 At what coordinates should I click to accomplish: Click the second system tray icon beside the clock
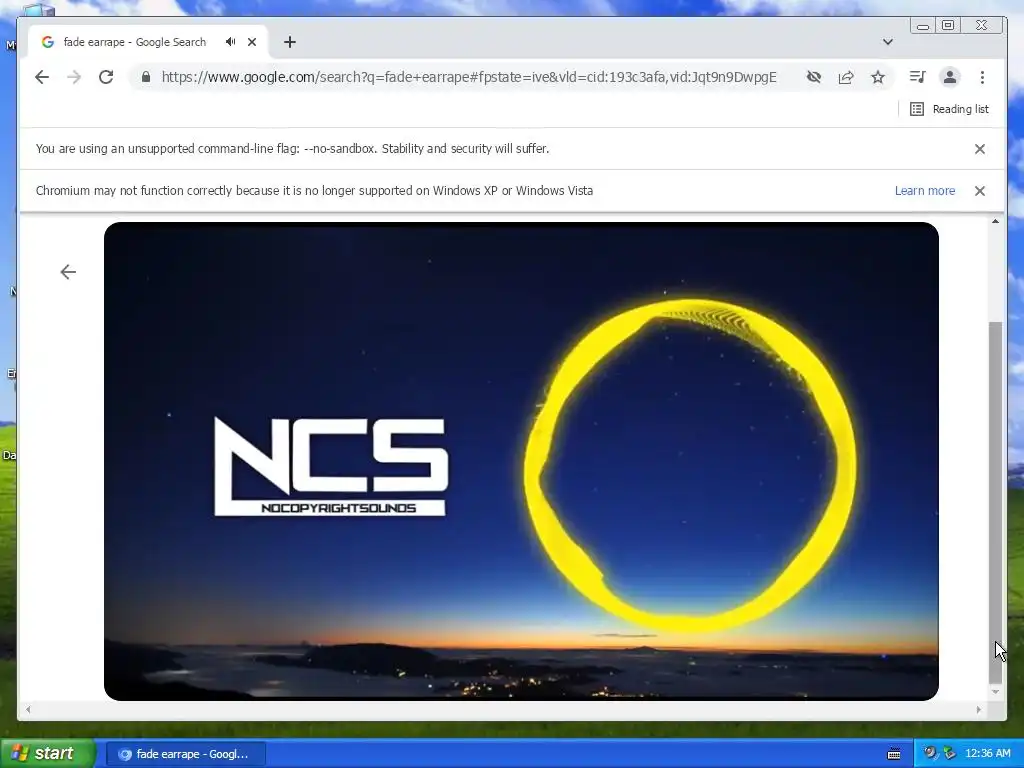pyautogui.click(x=950, y=753)
